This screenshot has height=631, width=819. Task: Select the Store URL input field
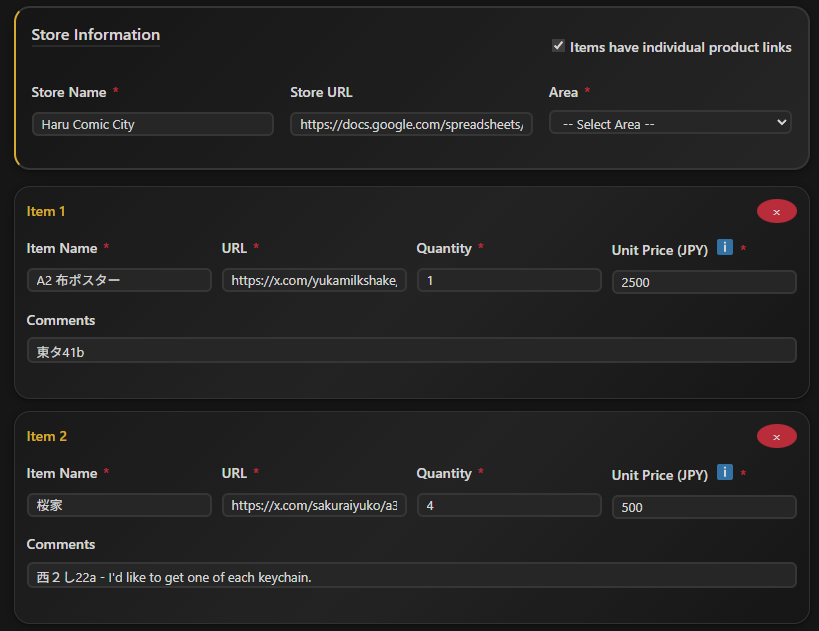coord(411,123)
